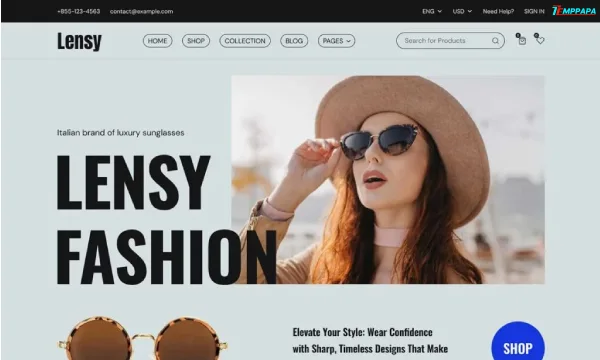The width and height of the screenshot is (600, 360).
Task: Open the shopping cart icon
Action: tap(522, 41)
